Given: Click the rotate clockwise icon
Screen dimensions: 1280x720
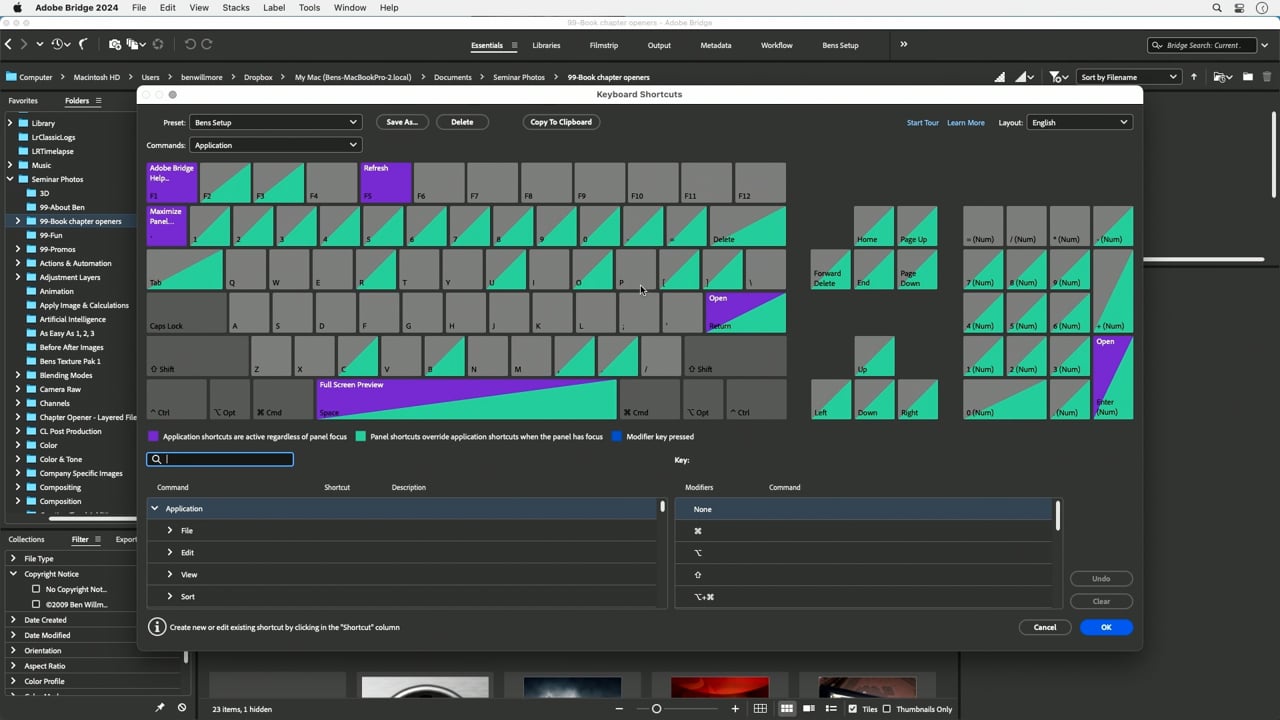Looking at the screenshot, I should click(207, 44).
